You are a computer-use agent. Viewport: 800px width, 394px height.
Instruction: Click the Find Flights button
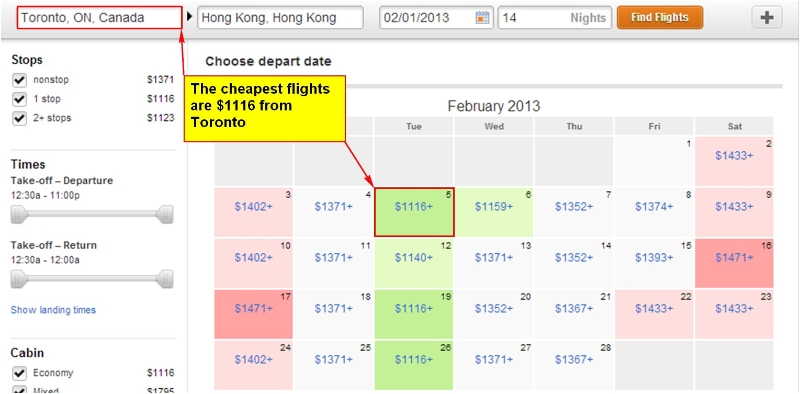tap(660, 17)
